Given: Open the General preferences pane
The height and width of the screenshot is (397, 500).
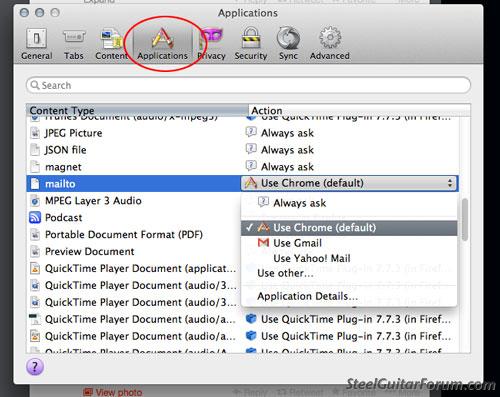Looking at the screenshot, I should [37, 44].
